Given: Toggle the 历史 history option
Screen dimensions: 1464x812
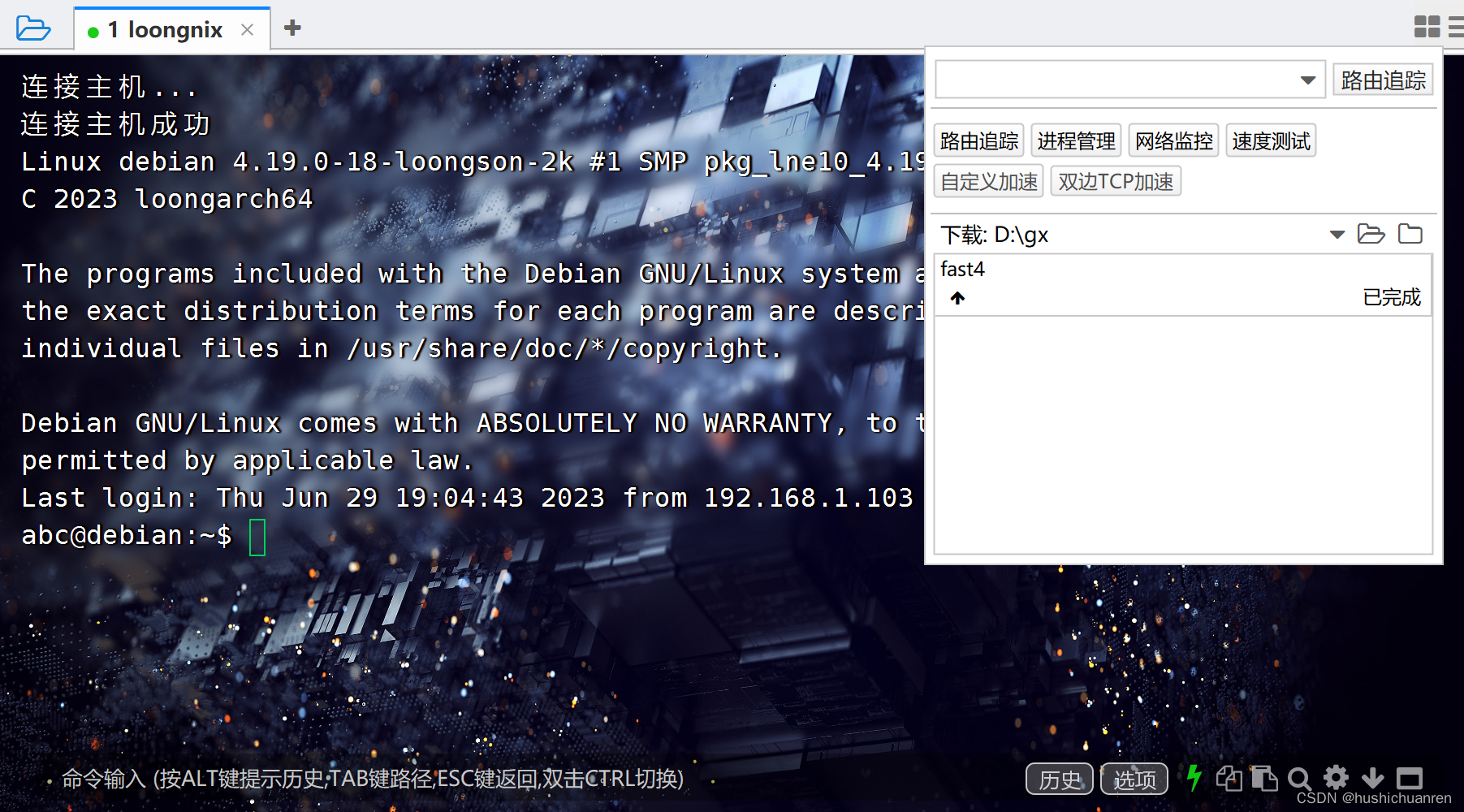Looking at the screenshot, I should (x=1058, y=780).
